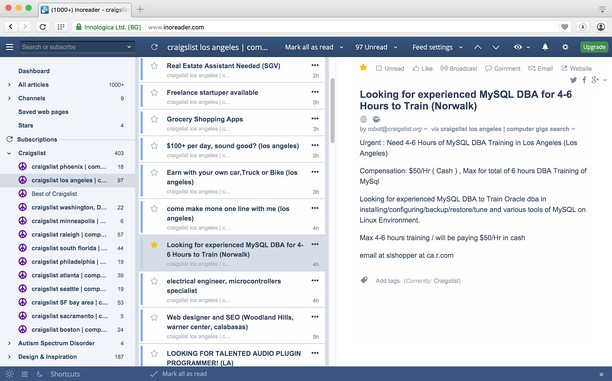
Task: Toggle night mode moon icon
Action: [39, 374]
